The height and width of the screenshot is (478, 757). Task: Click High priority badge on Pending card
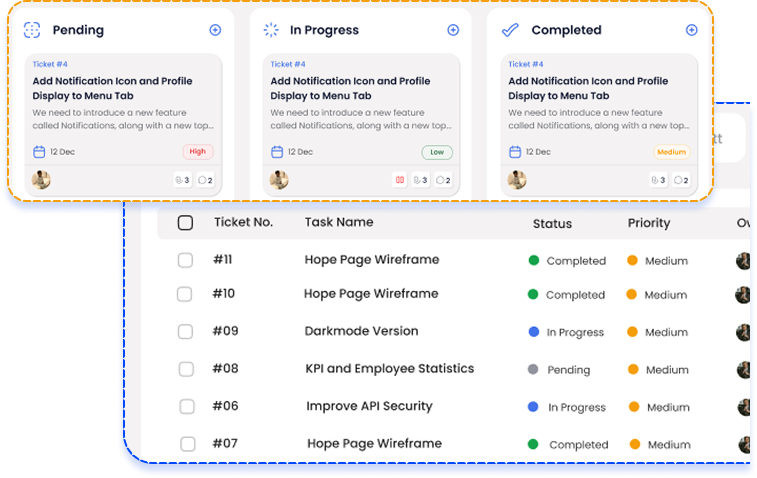(x=197, y=152)
